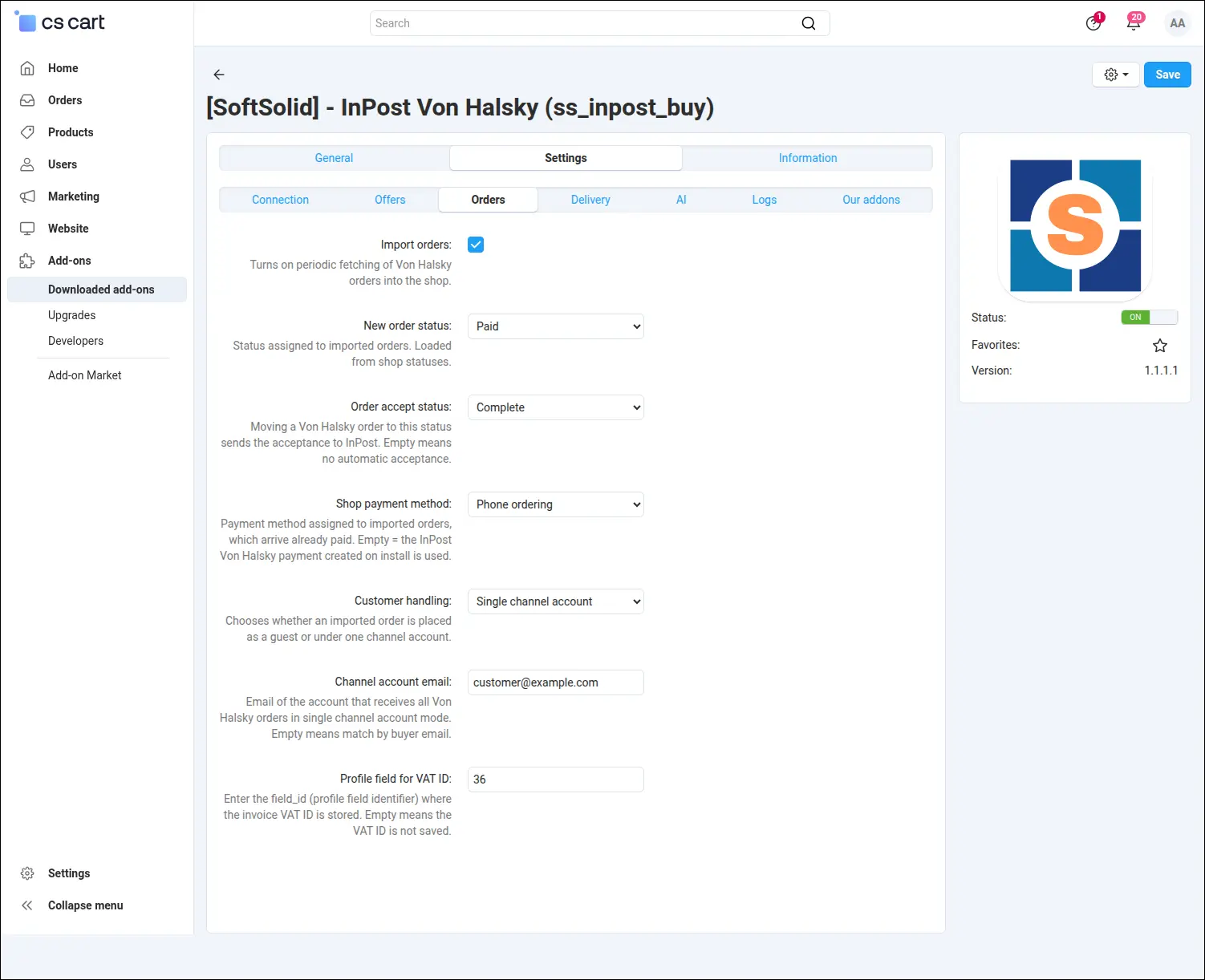Uncheck the Import orders checkbox
1205x980 pixels.
476,245
